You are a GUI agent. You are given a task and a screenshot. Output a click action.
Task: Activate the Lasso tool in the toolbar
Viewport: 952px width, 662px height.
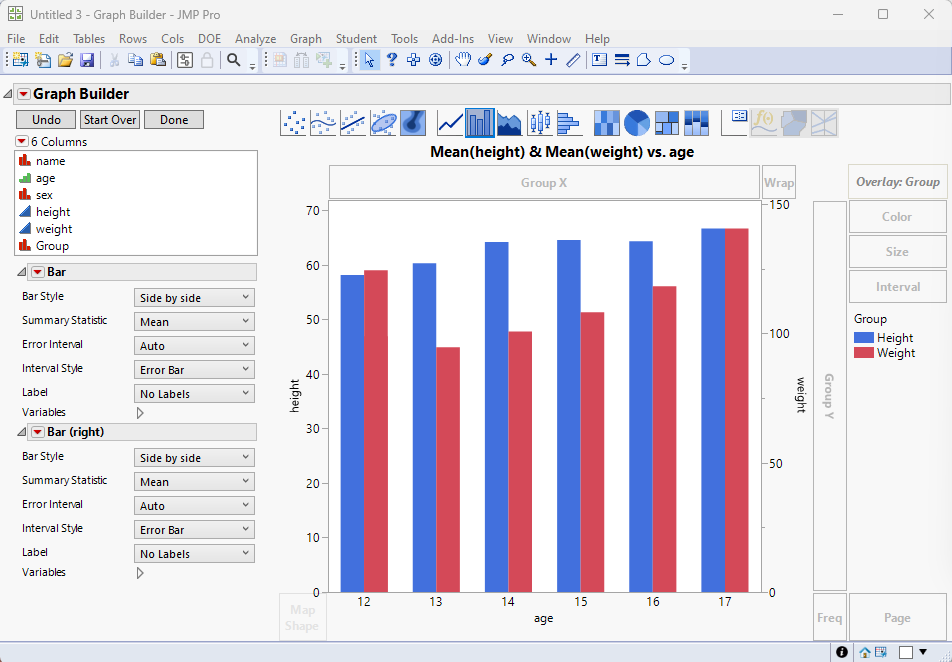[509, 59]
